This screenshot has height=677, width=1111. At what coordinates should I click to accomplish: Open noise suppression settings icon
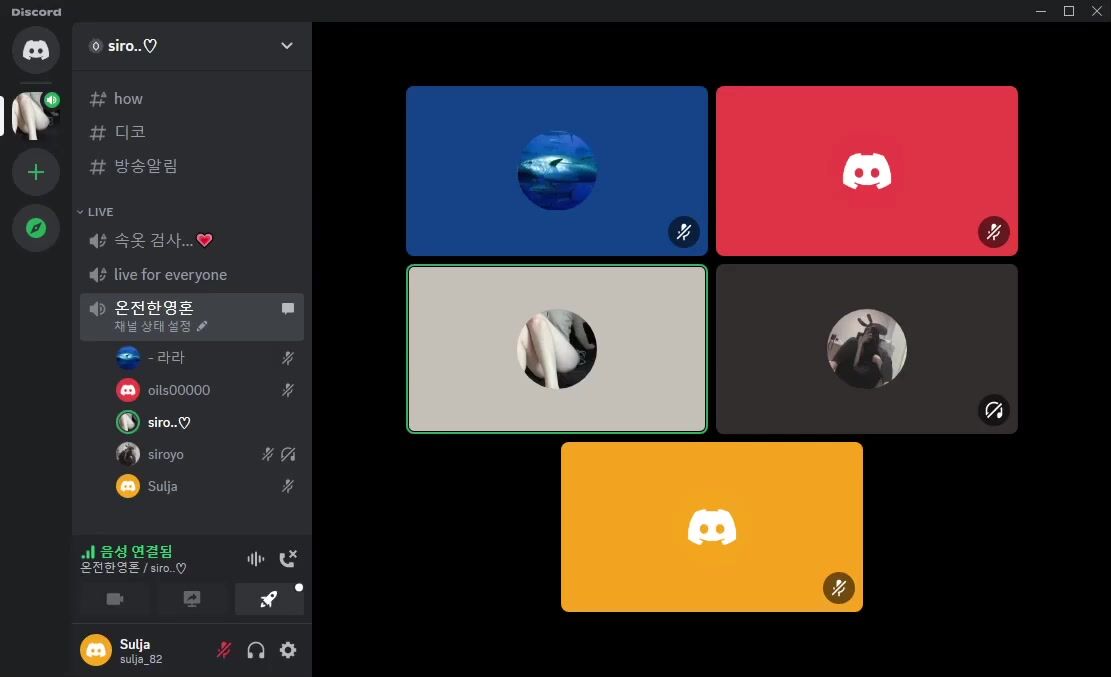tap(256, 559)
